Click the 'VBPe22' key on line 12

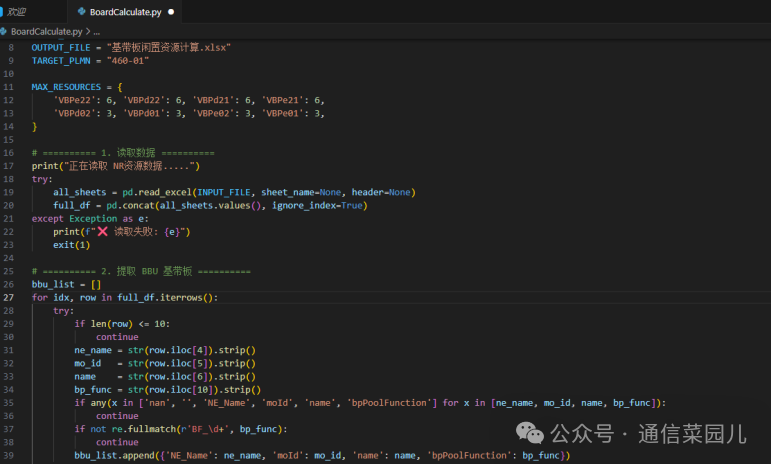pos(74,100)
